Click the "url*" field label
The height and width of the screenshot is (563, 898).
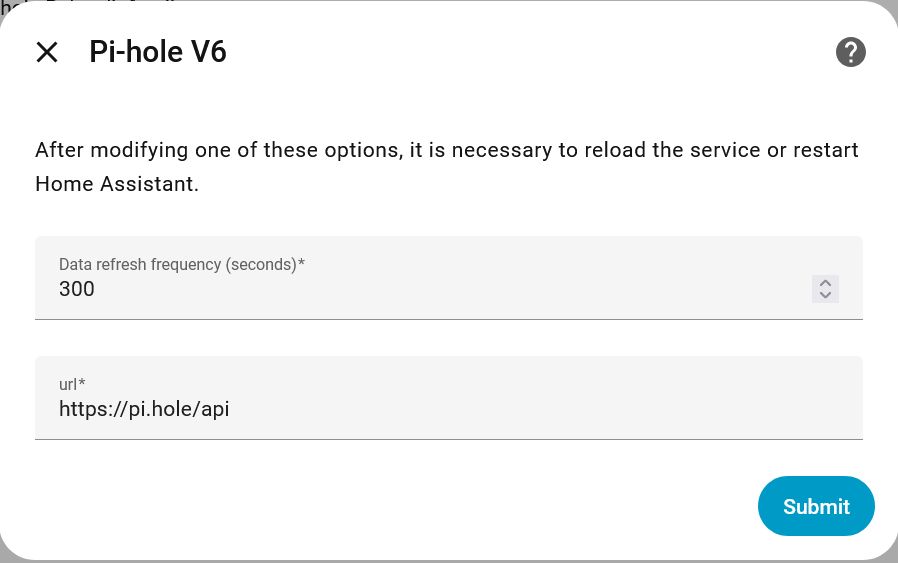(72, 384)
